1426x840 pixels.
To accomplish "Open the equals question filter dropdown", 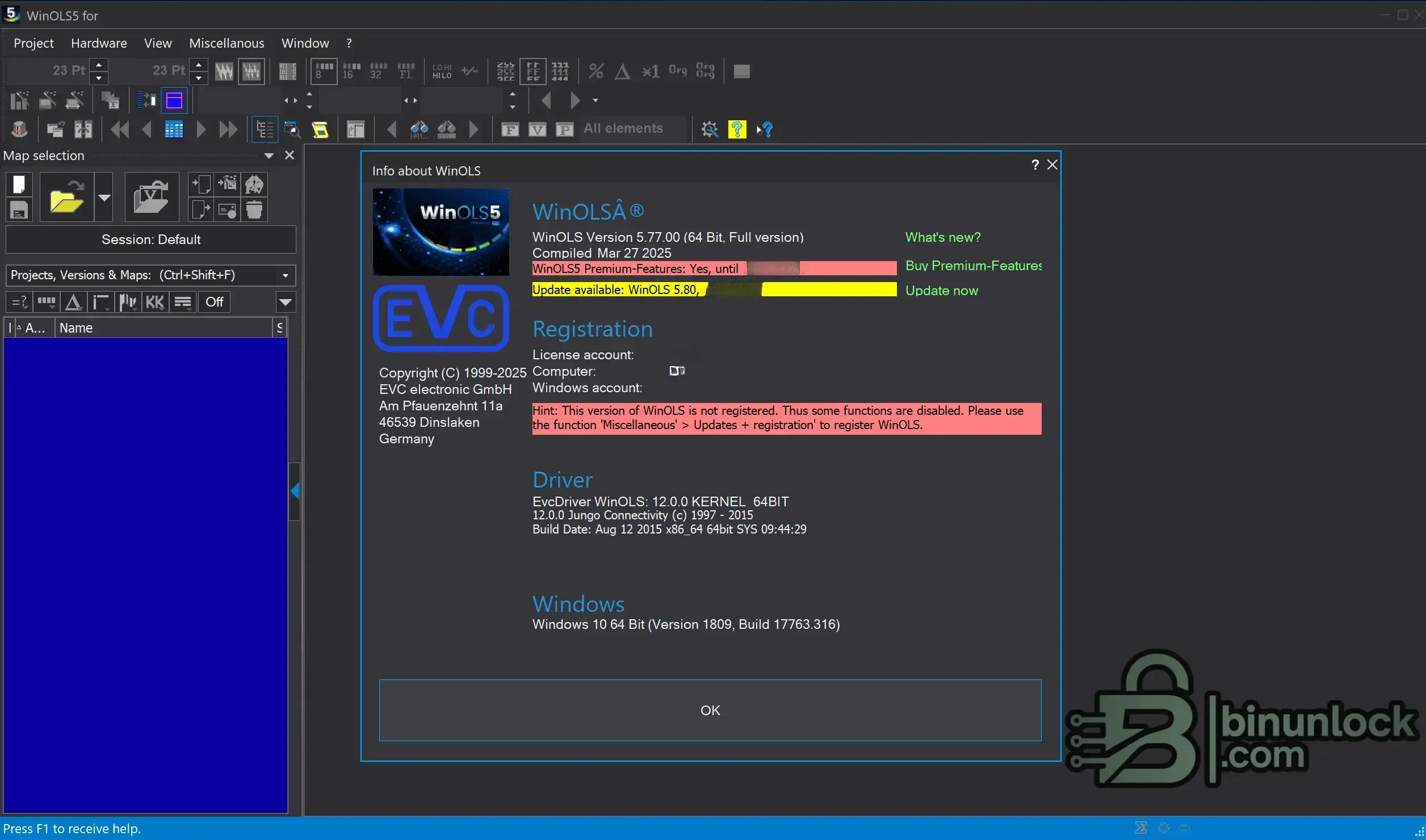I will (x=20, y=302).
